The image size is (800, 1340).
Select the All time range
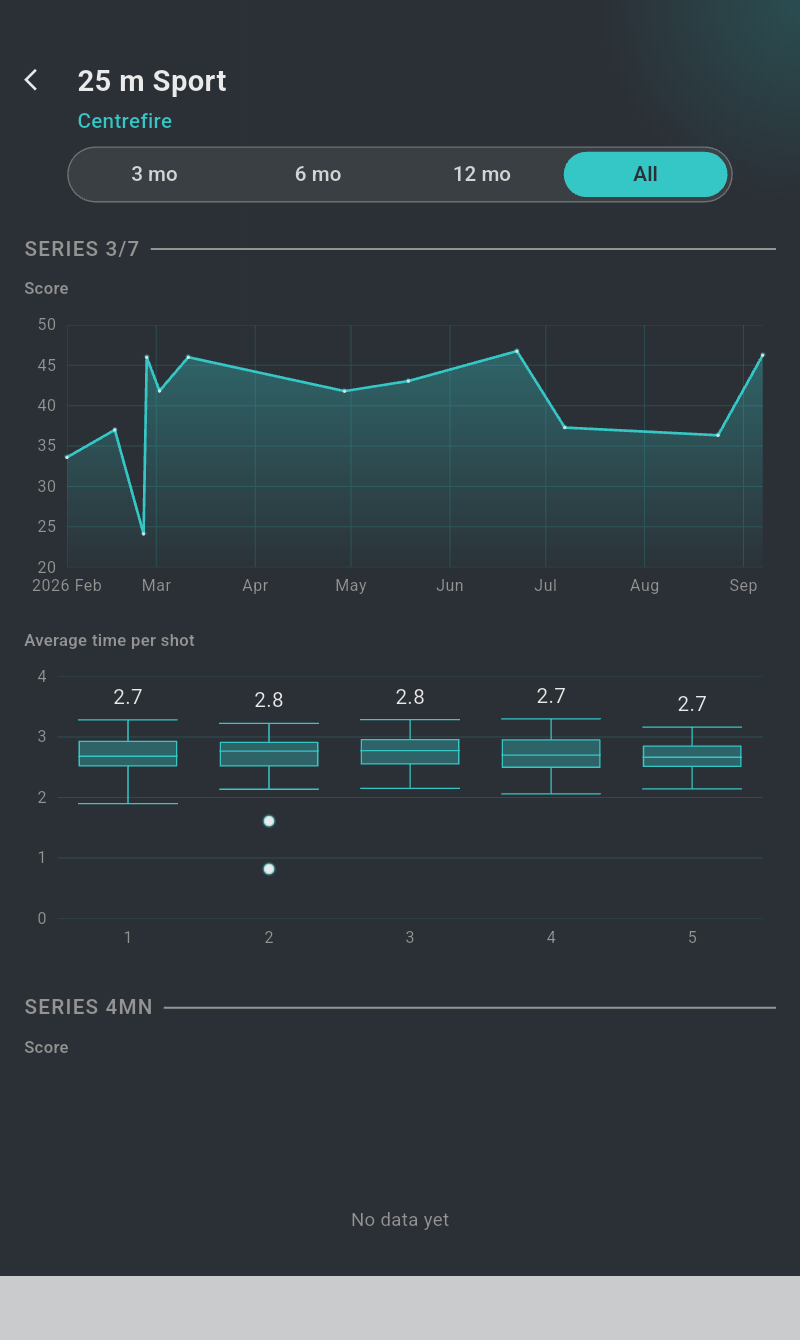point(646,174)
